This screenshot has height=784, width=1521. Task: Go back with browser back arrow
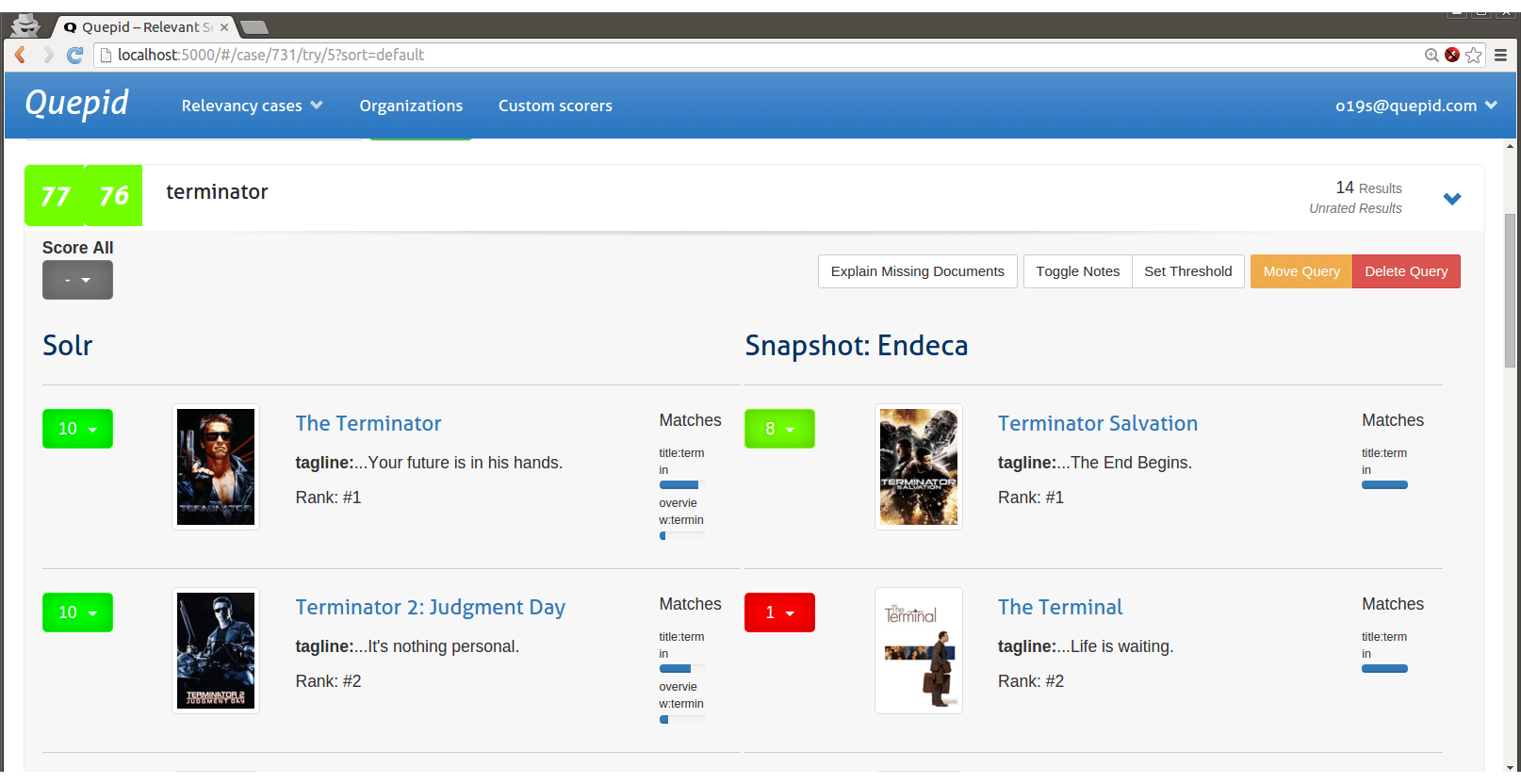coord(20,55)
